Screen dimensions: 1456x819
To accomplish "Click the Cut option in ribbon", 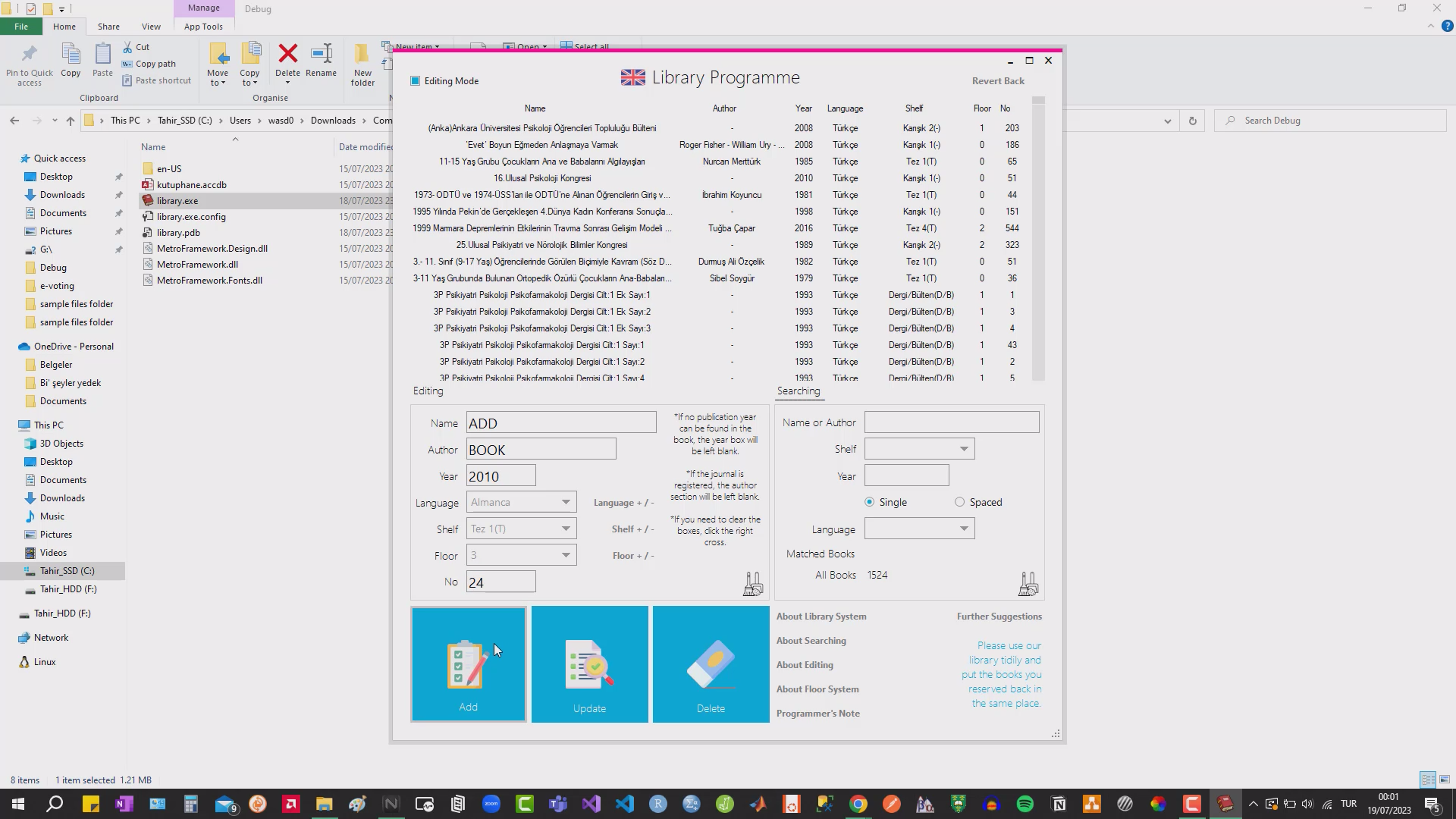I will [x=136, y=47].
